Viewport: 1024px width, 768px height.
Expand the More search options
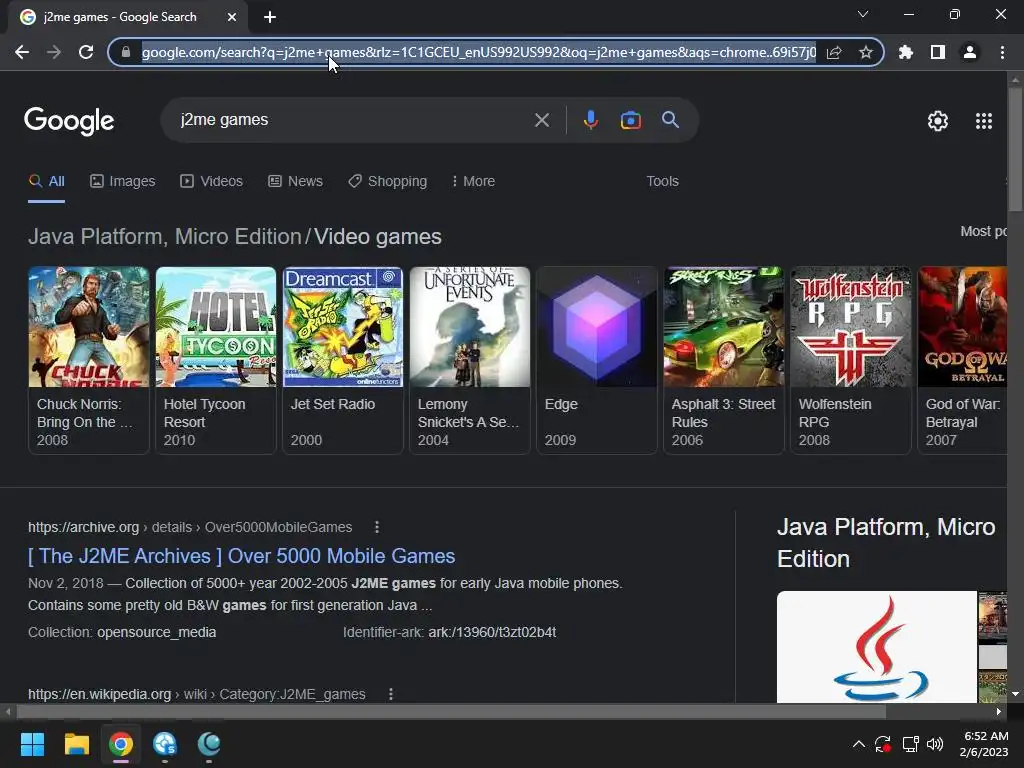click(x=473, y=182)
